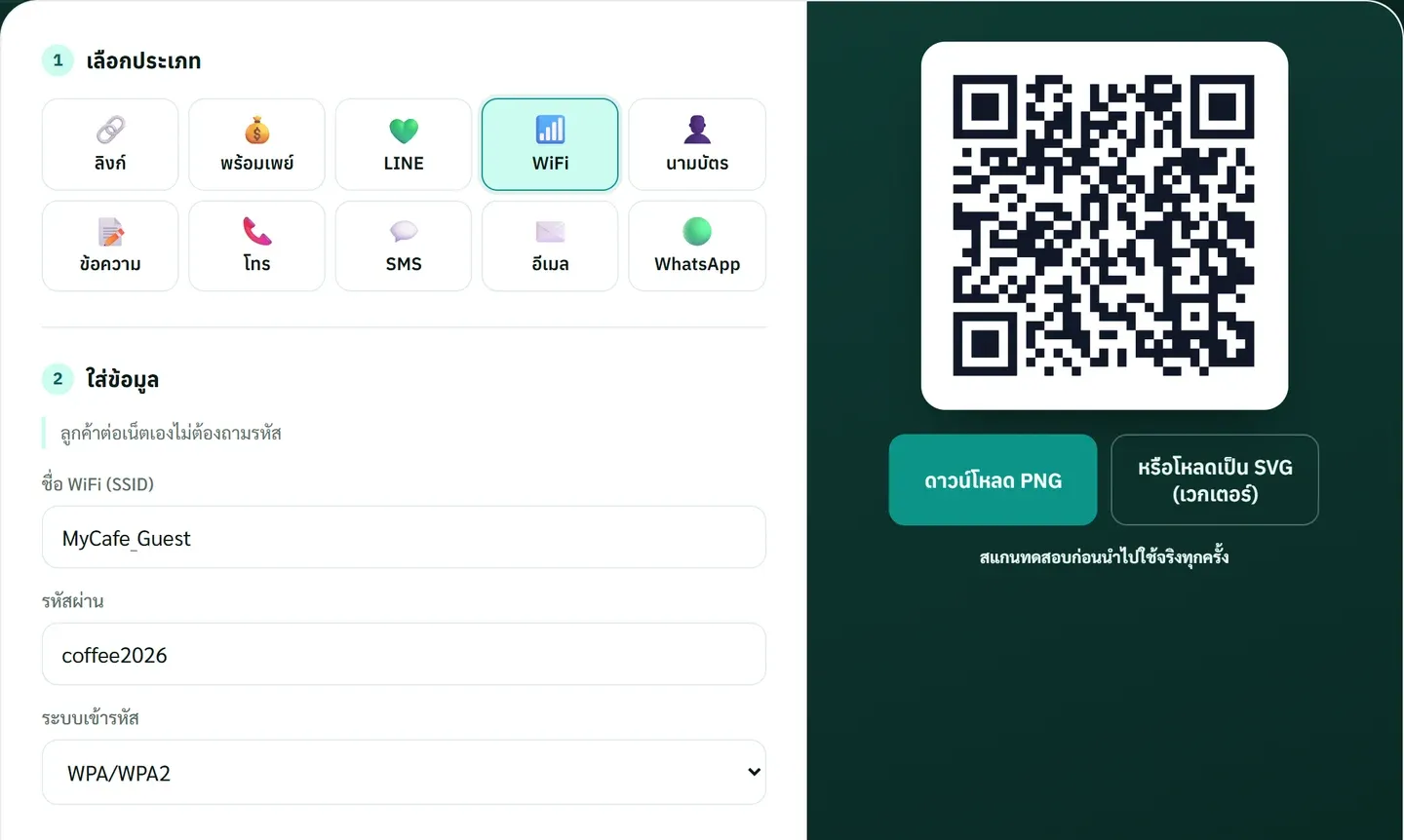1404x840 pixels.
Task: Click the ใส่ข้อมูล step heading
Action: pos(122,379)
